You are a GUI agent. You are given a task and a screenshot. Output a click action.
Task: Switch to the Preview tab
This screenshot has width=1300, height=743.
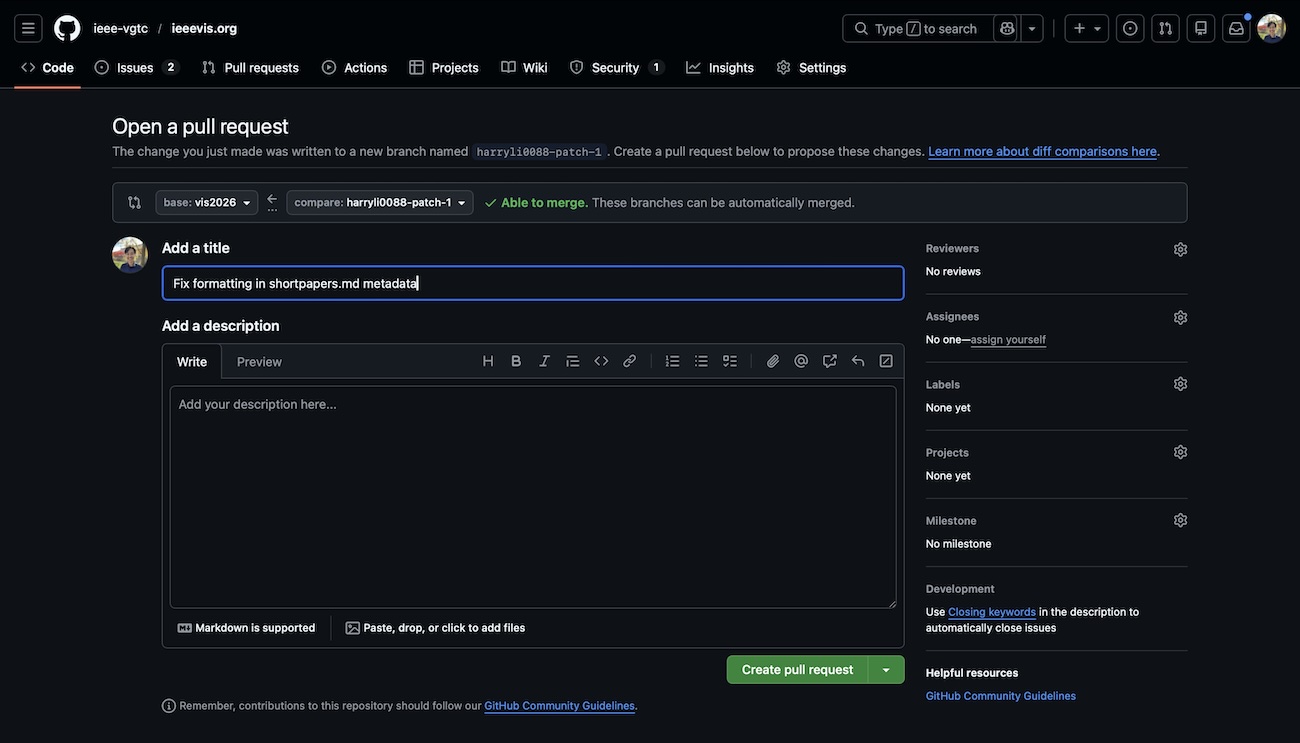click(259, 362)
